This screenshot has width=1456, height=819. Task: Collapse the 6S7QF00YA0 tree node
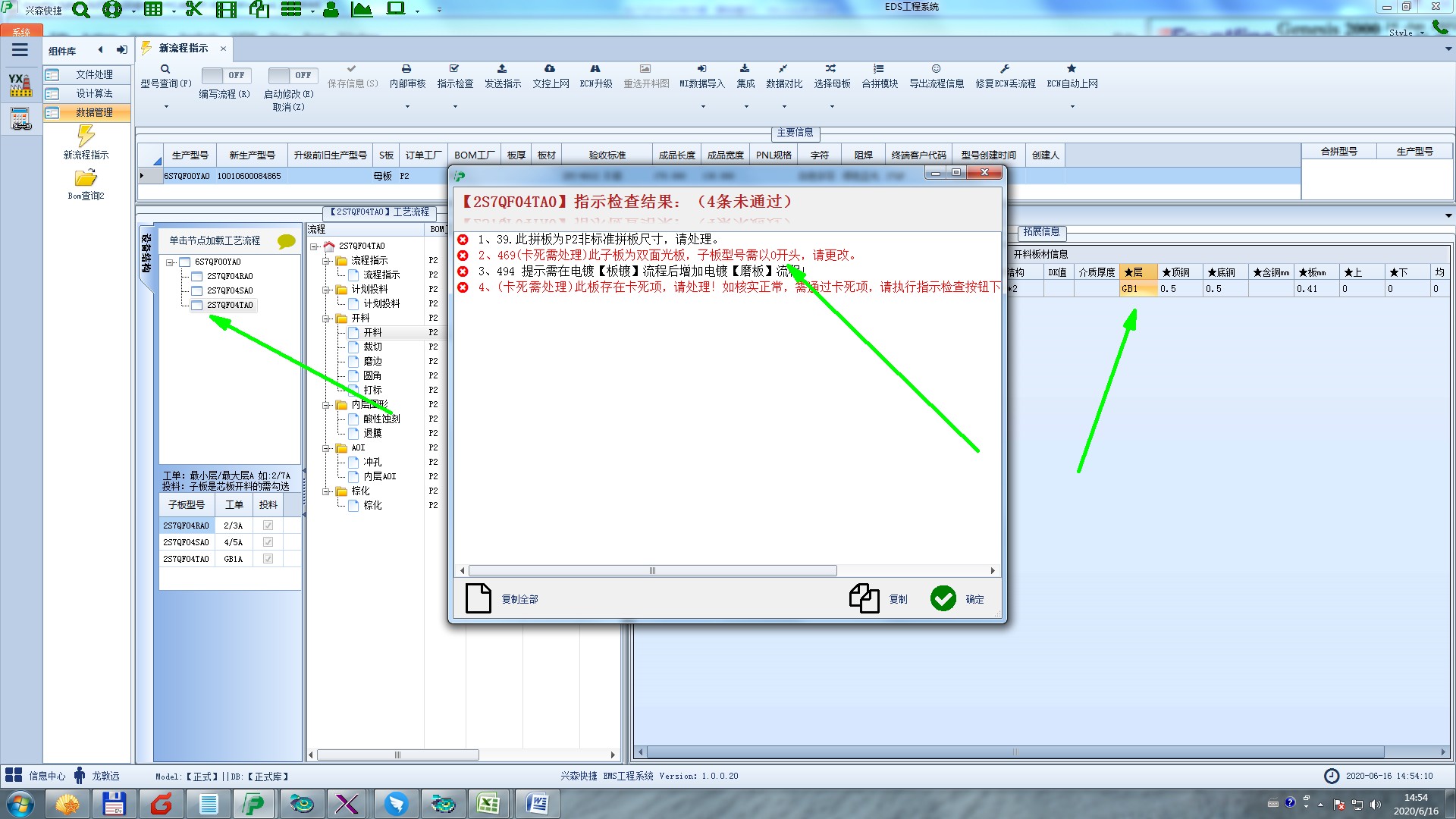pos(171,262)
